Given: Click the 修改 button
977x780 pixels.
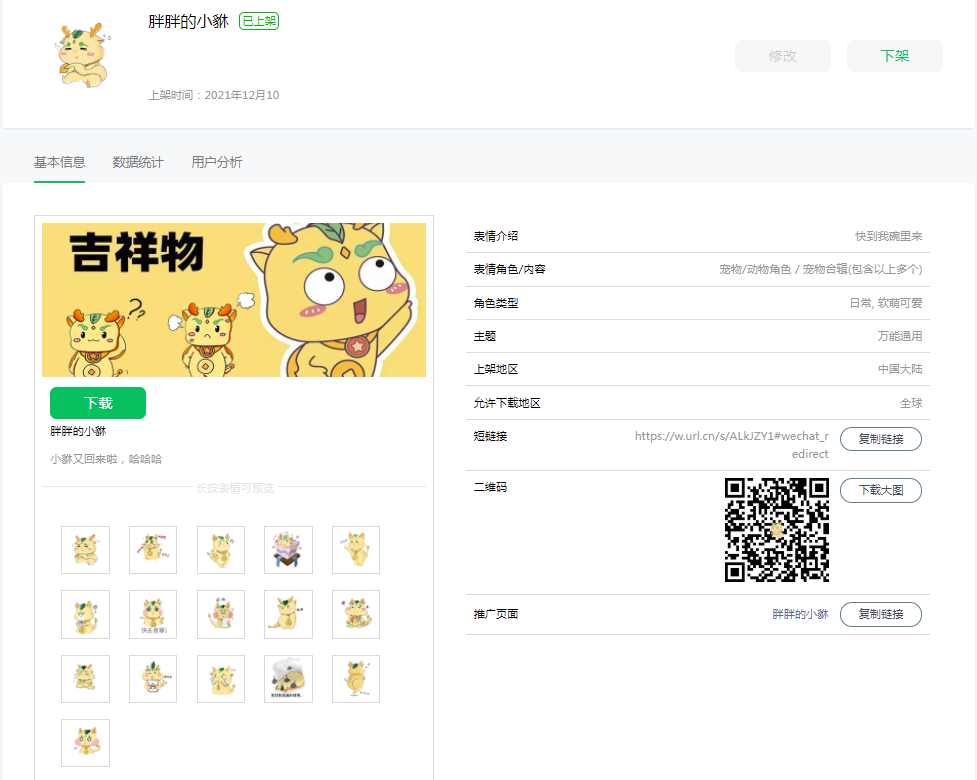Looking at the screenshot, I should click(x=782, y=56).
